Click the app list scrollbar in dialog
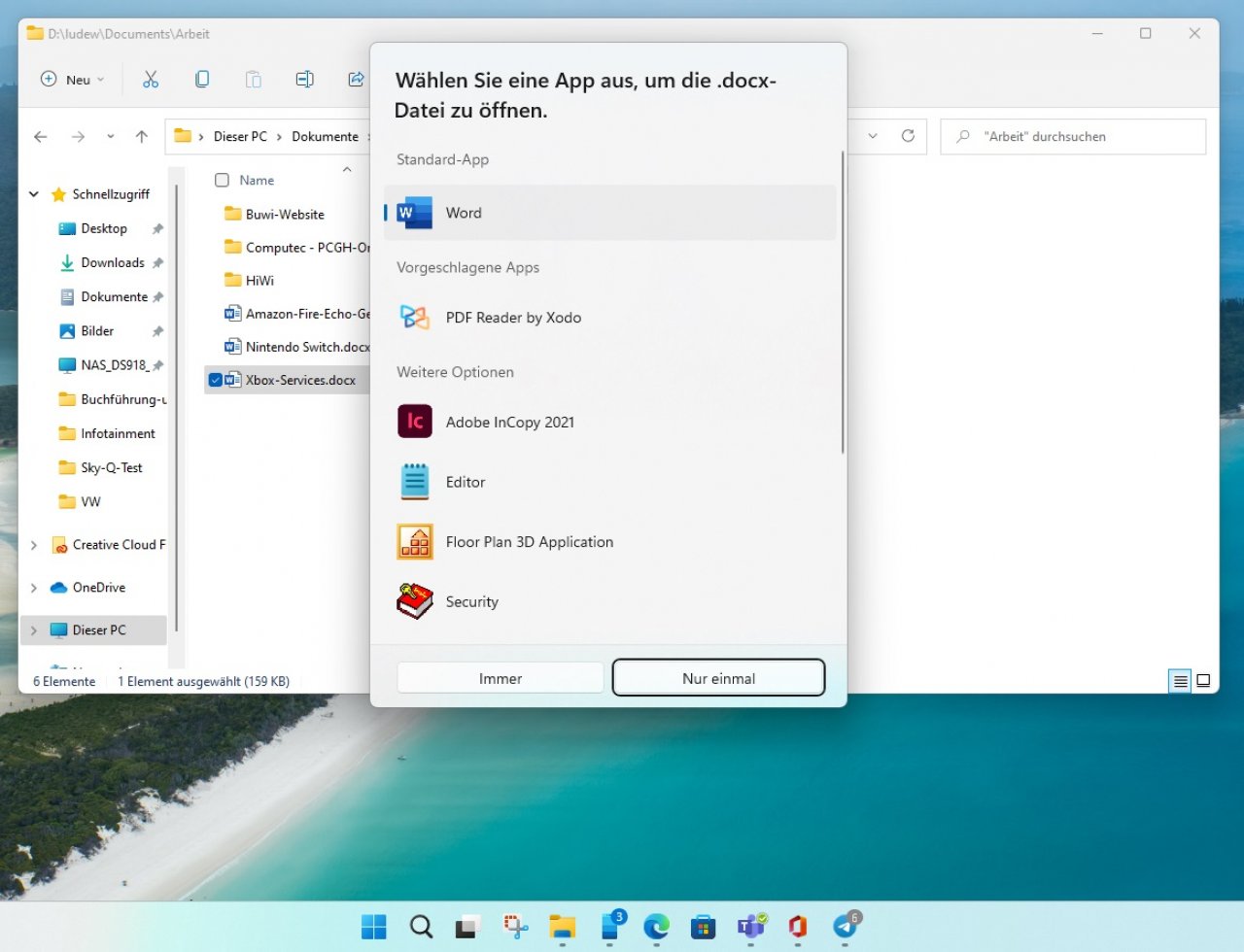This screenshot has width=1244, height=952. pos(843,301)
